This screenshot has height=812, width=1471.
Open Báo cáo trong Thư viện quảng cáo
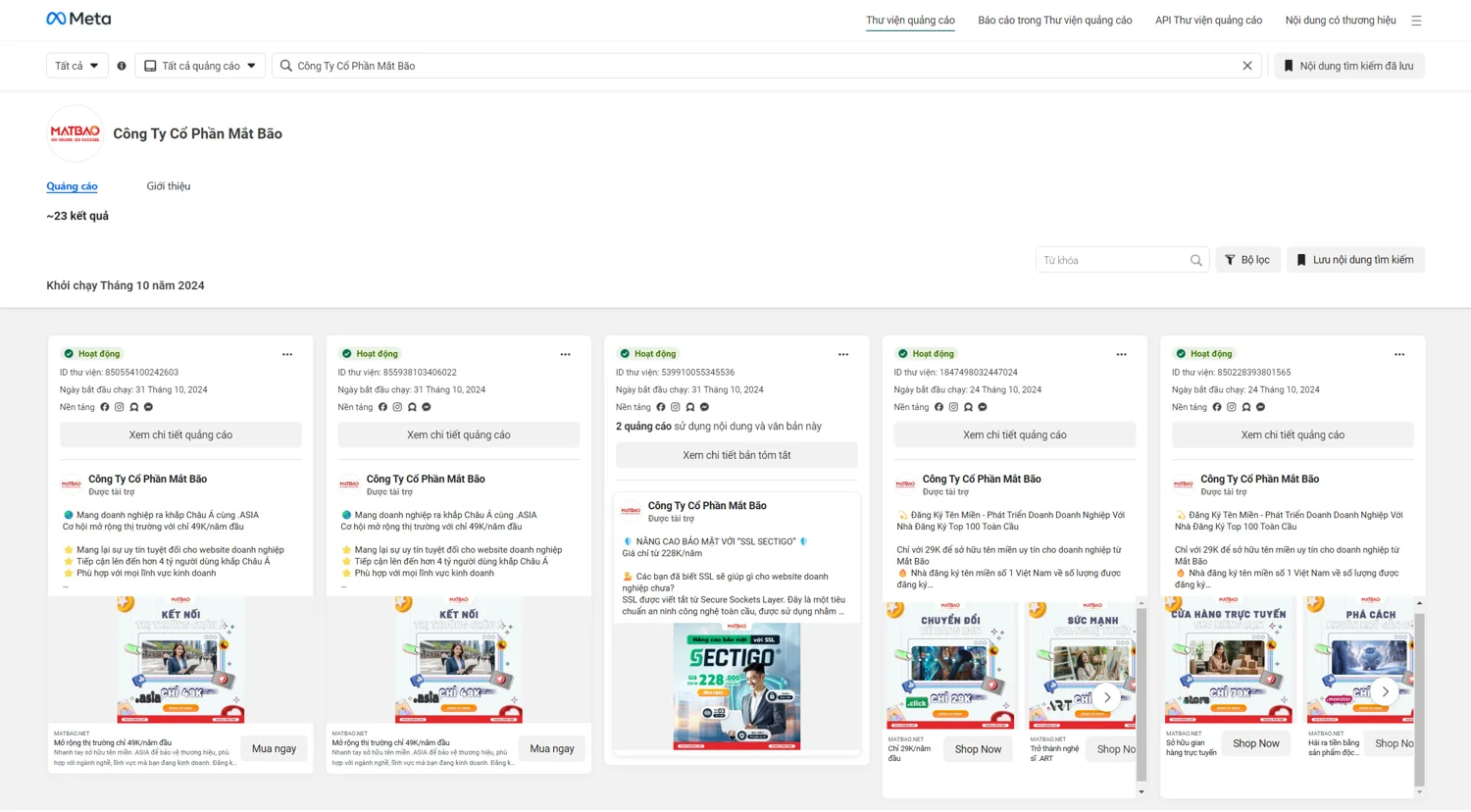(x=1054, y=20)
